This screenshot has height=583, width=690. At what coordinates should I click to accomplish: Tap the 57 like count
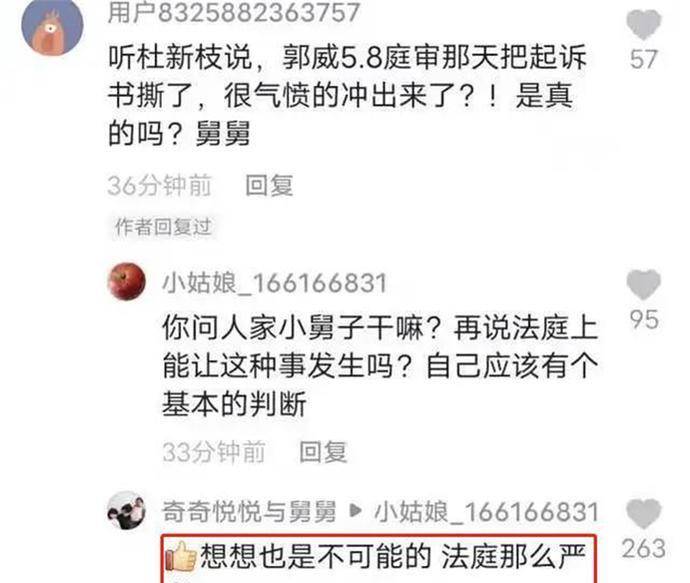pos(643,59)
